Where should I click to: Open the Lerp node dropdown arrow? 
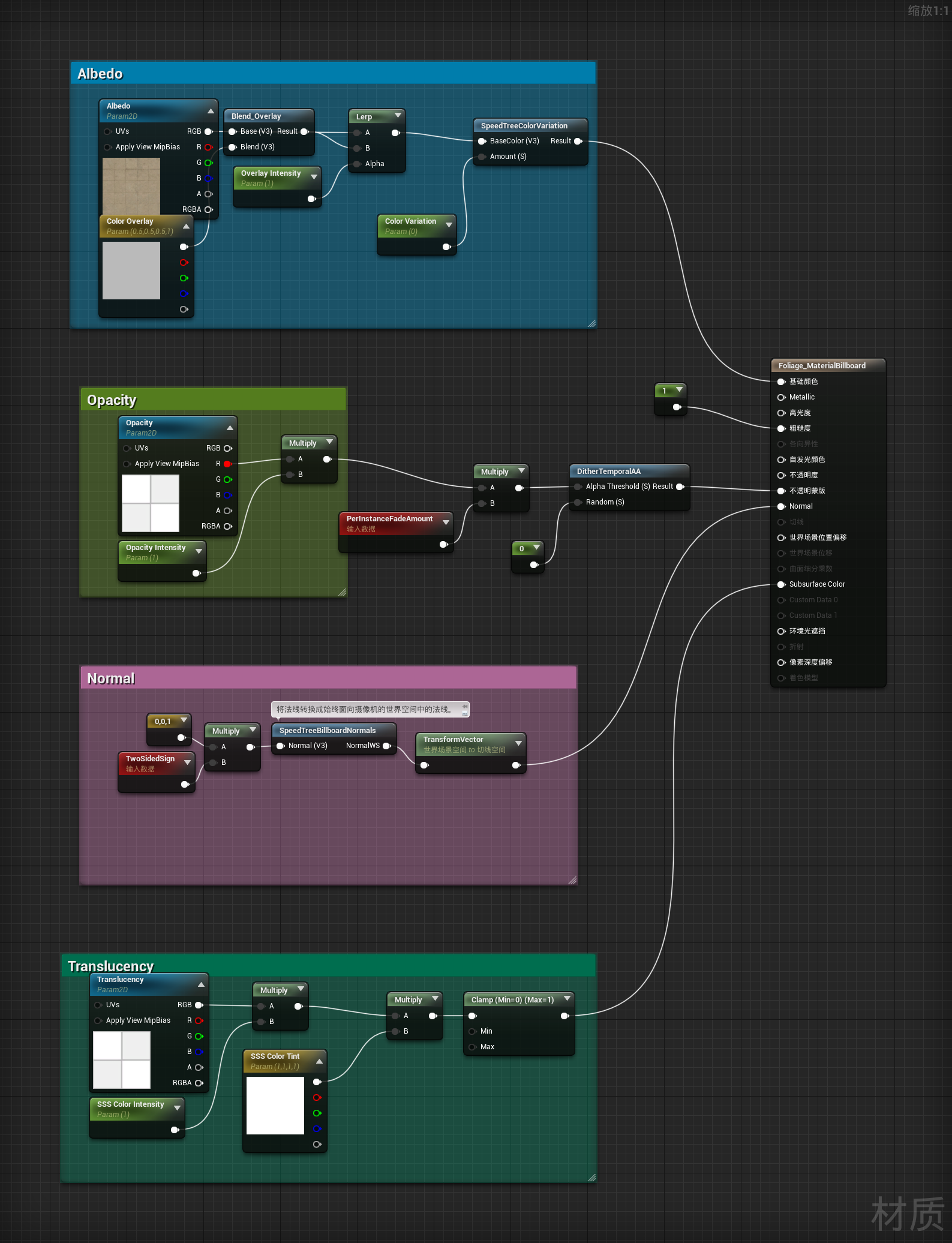398,115
